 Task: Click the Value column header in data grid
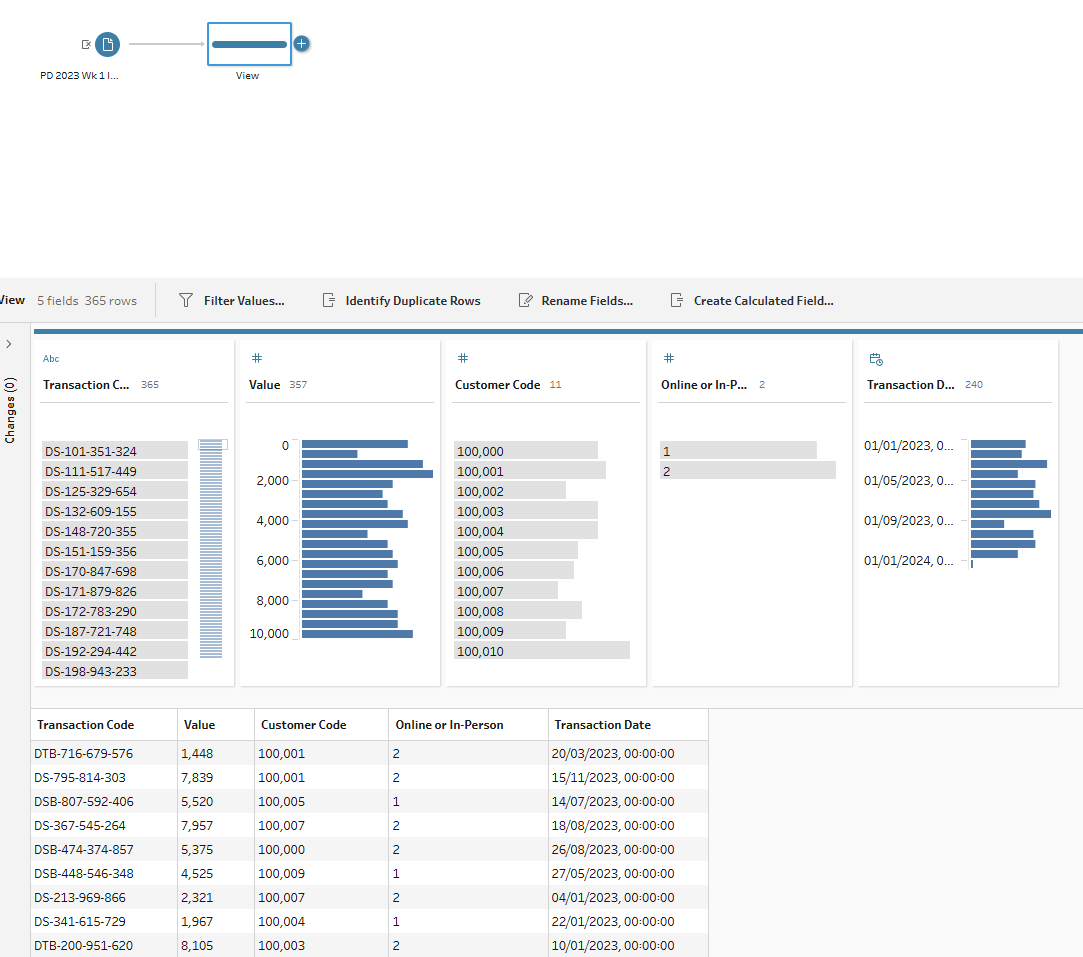199,725
